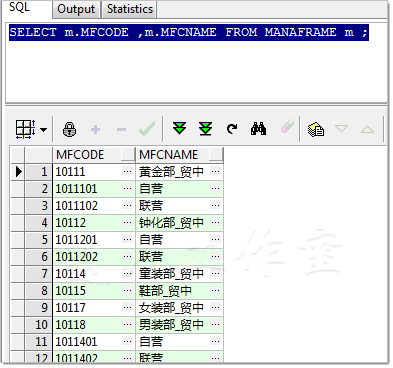Open ellipsis editor for 钟化部_贸中 cell

pyautogui.click(x=216, y=223)
